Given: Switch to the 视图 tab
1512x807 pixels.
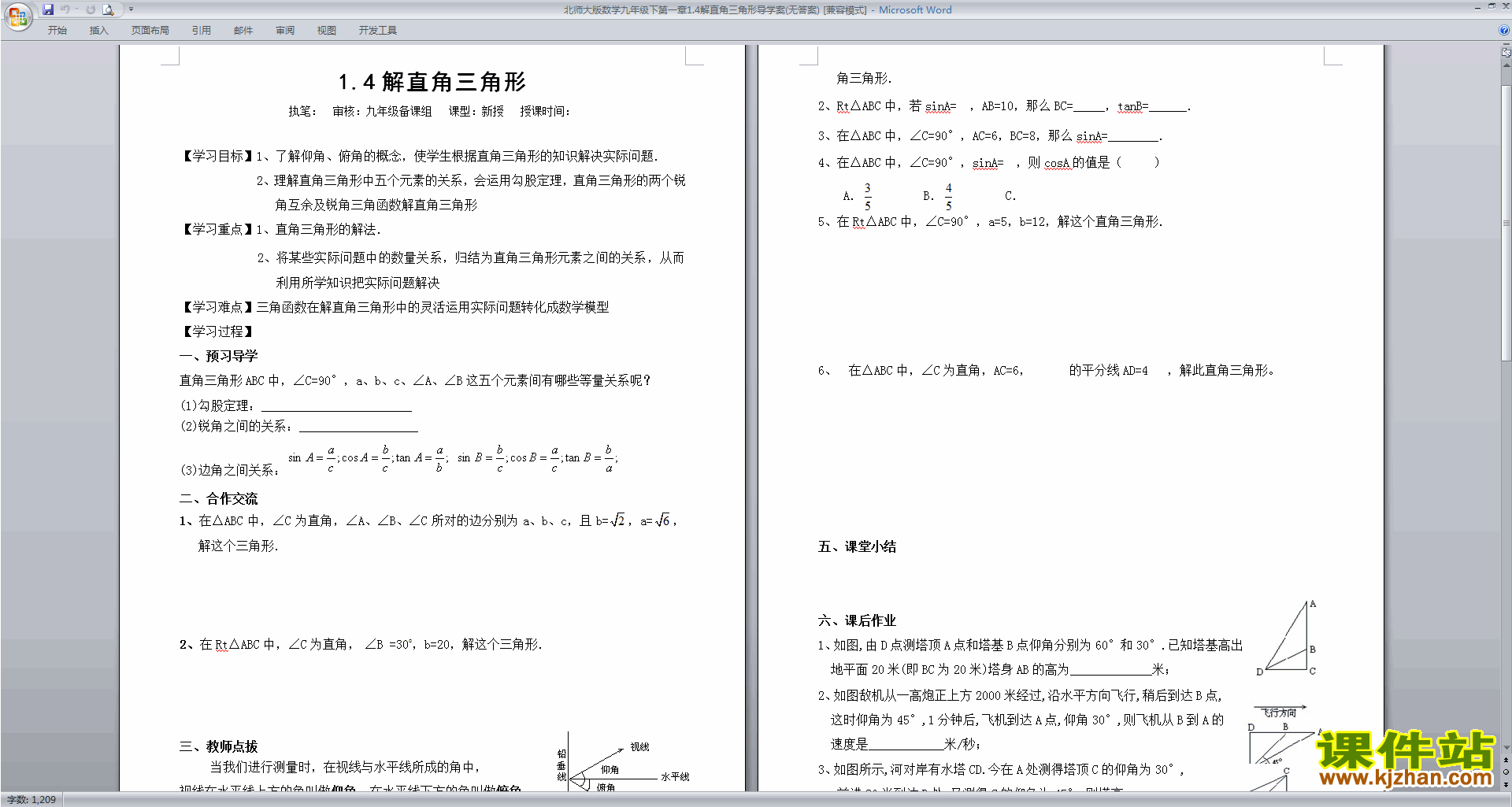Looking at the screenshot, I should tap(326, 30).
